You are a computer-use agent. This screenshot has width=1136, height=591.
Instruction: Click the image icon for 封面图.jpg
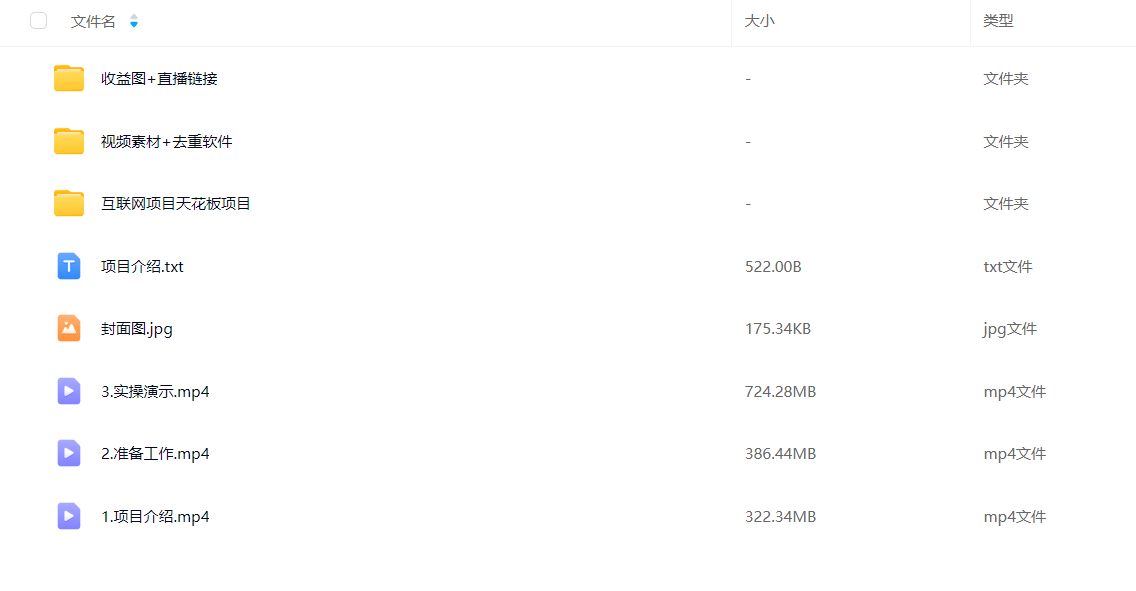69,328
